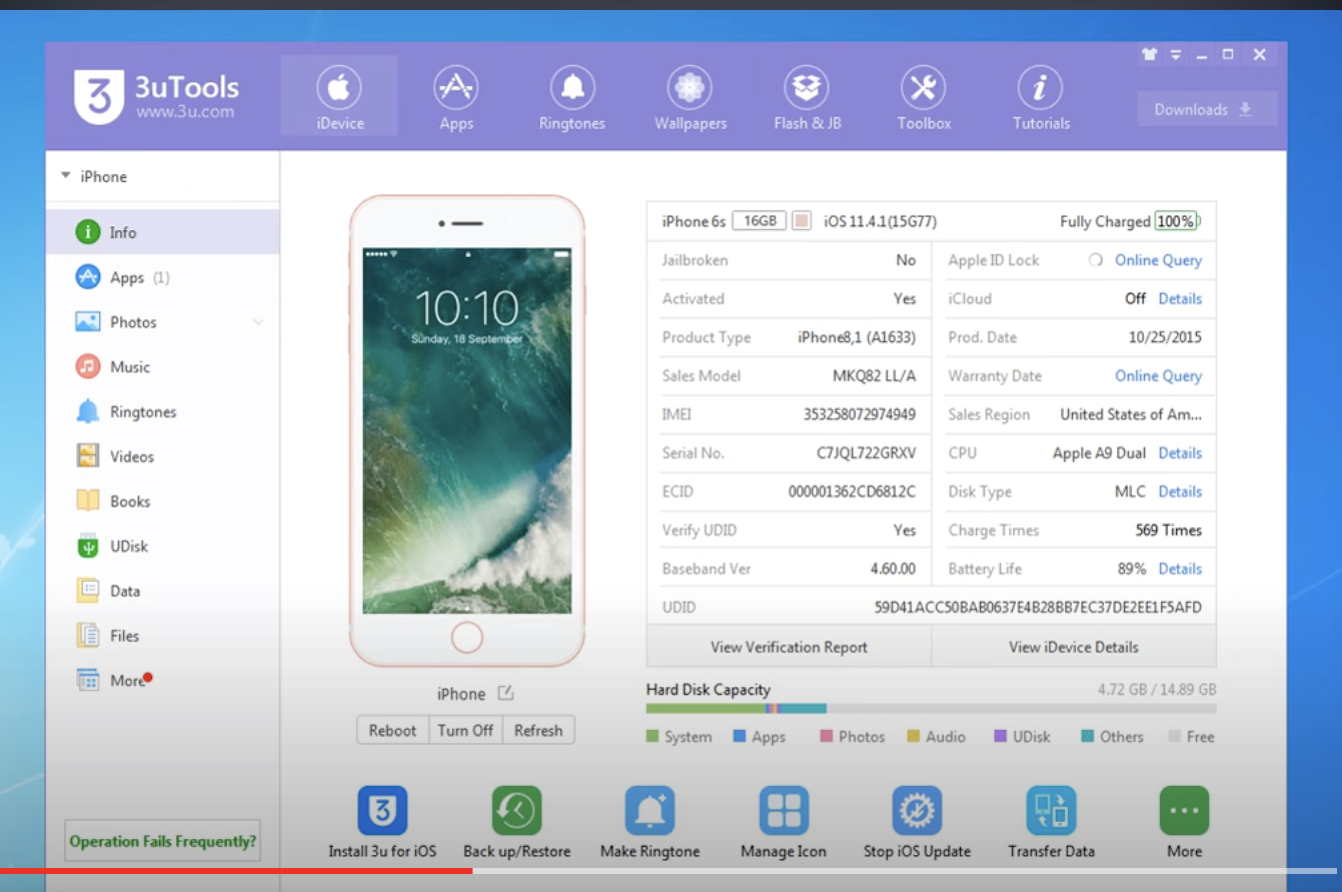Screen dimensions: 1342x892
Task: Click Apple ID Lock Online Query link
Action: [1158, 260]
